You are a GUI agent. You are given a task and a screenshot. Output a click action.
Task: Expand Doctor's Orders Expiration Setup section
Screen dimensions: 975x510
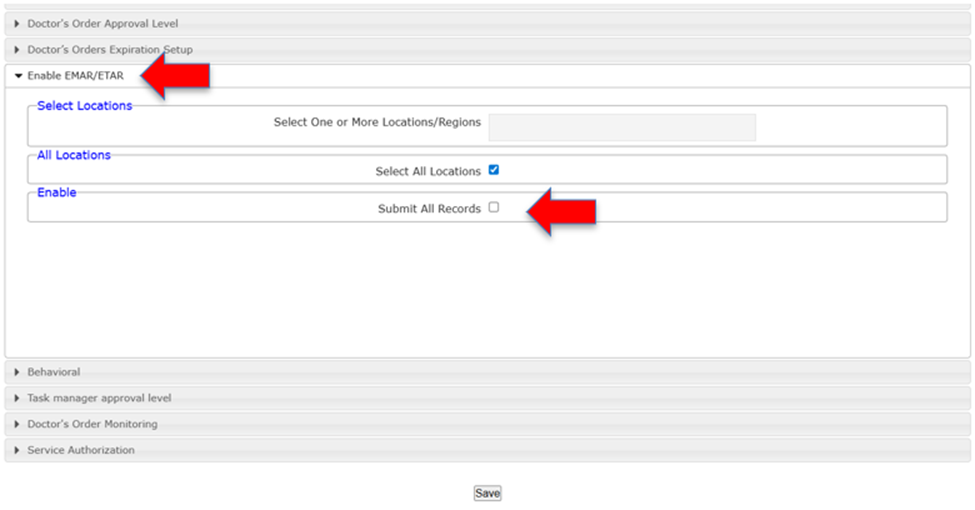point(487,50)
